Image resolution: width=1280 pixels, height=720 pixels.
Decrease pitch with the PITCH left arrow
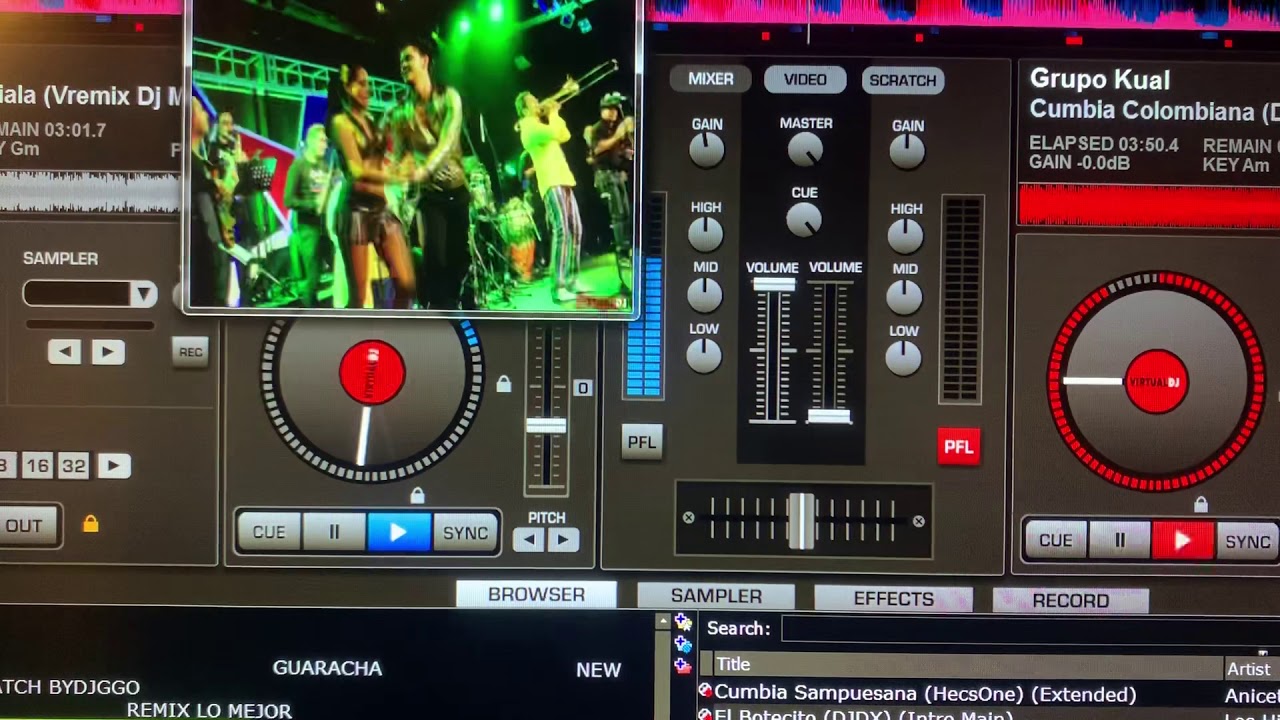click(x=528, y=540)
